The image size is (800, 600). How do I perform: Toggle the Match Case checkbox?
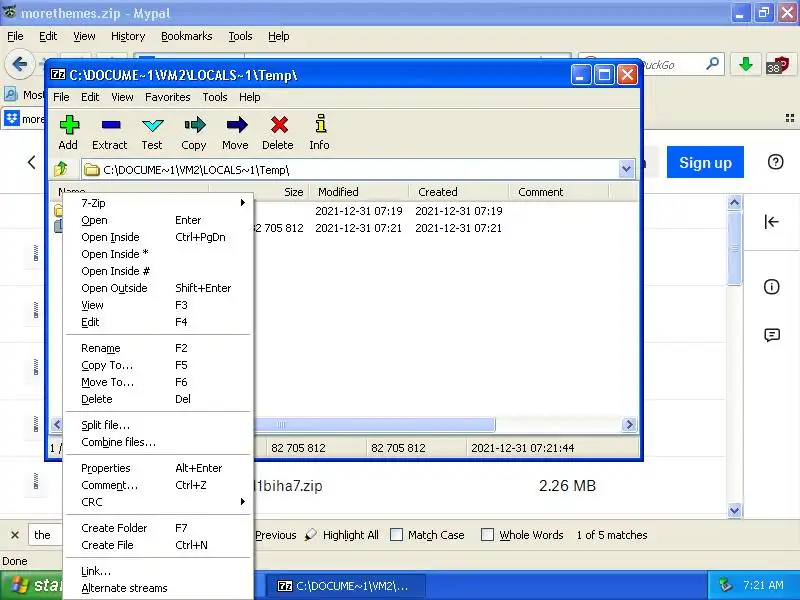point(396,535)
